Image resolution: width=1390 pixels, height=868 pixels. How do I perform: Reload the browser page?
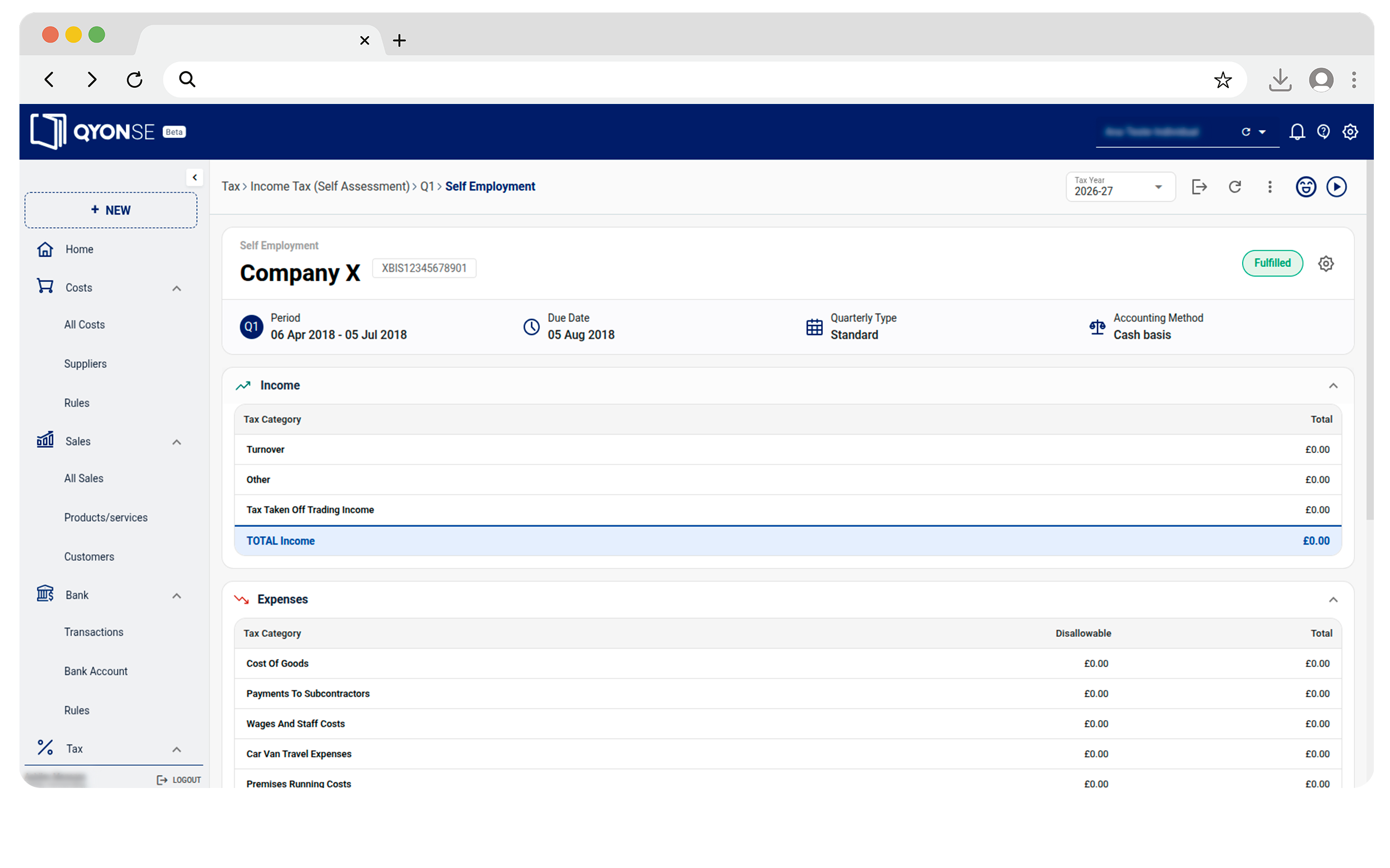[135, 79]
